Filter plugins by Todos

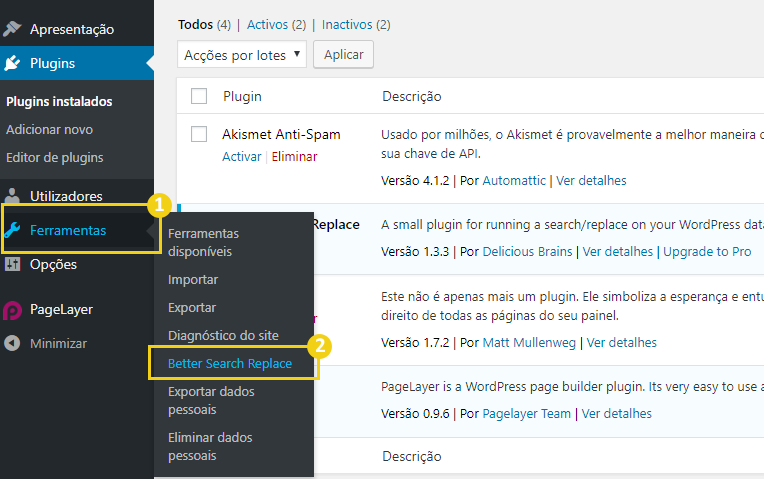195,24
